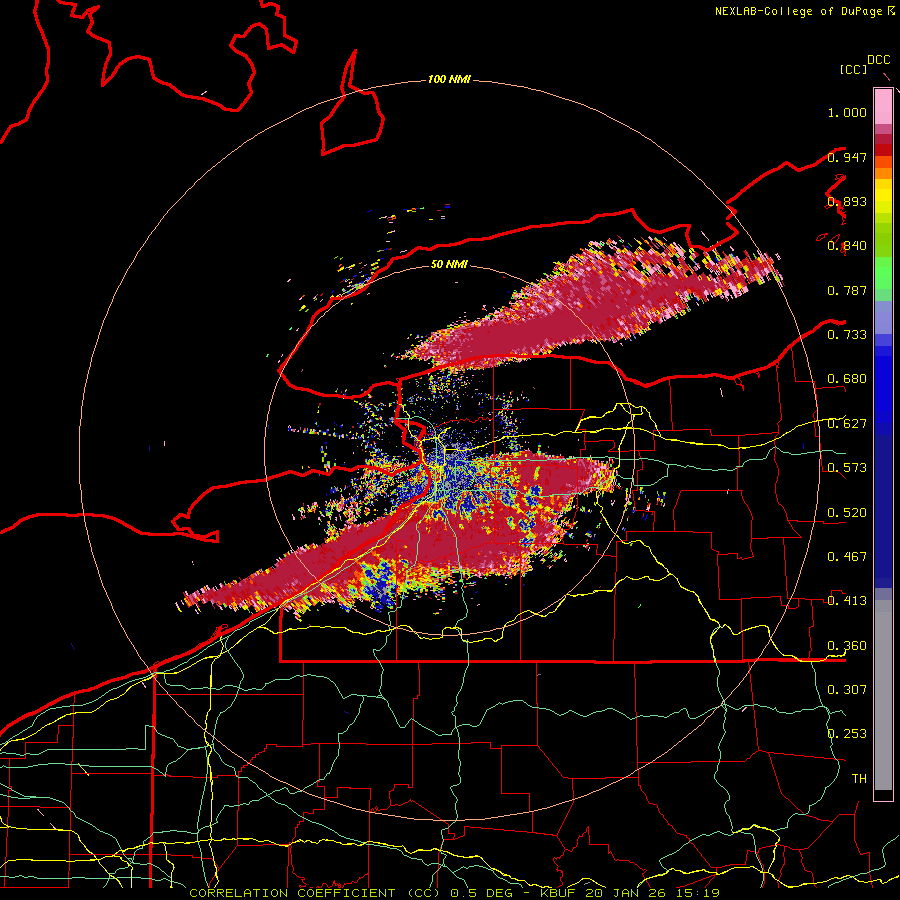This screenshot has width=900, height=900.
Task: Select the 0.360 scale value
Action: pos(847,646)
